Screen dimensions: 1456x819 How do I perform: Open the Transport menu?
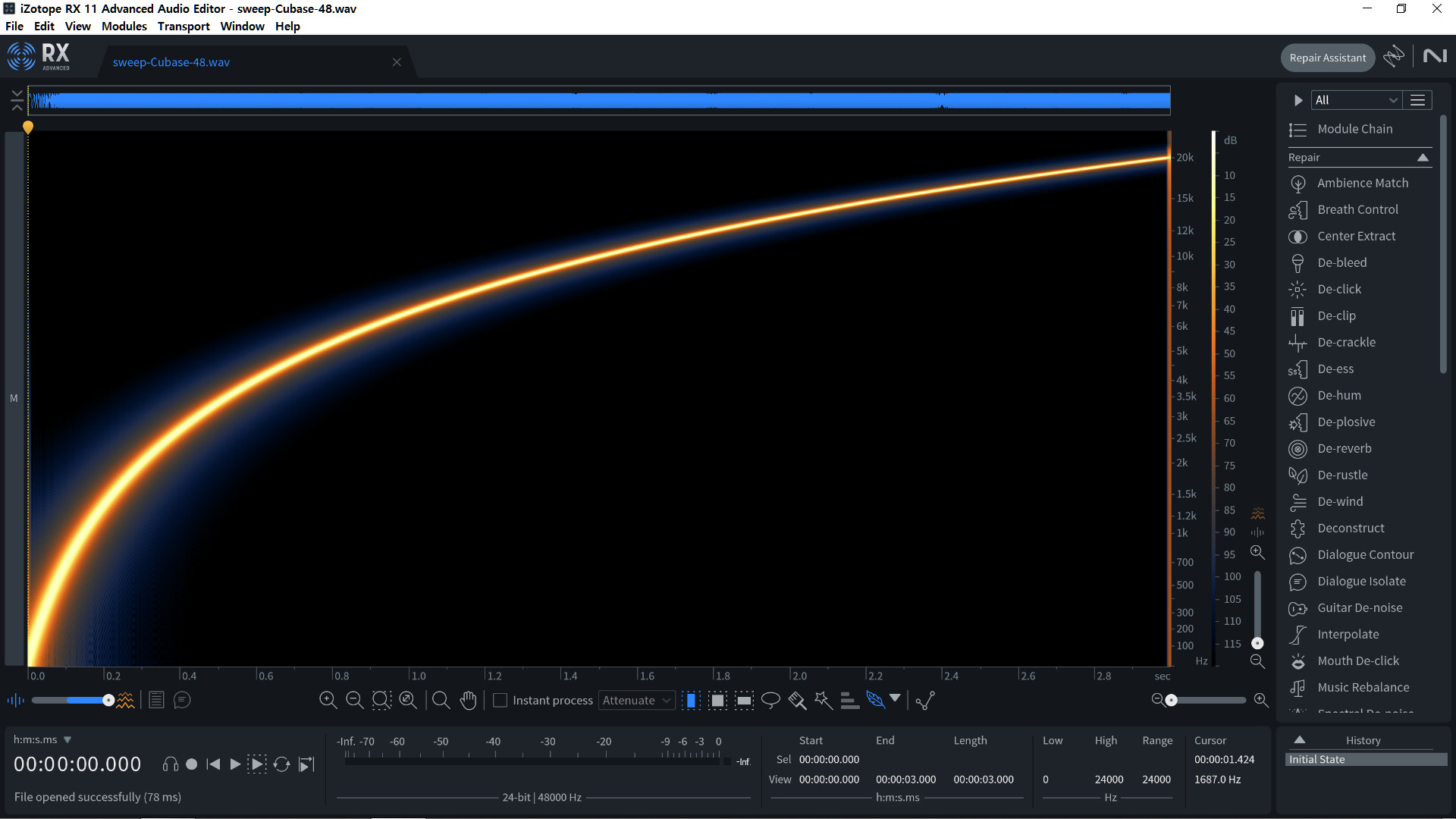click(x=184, y=26)
